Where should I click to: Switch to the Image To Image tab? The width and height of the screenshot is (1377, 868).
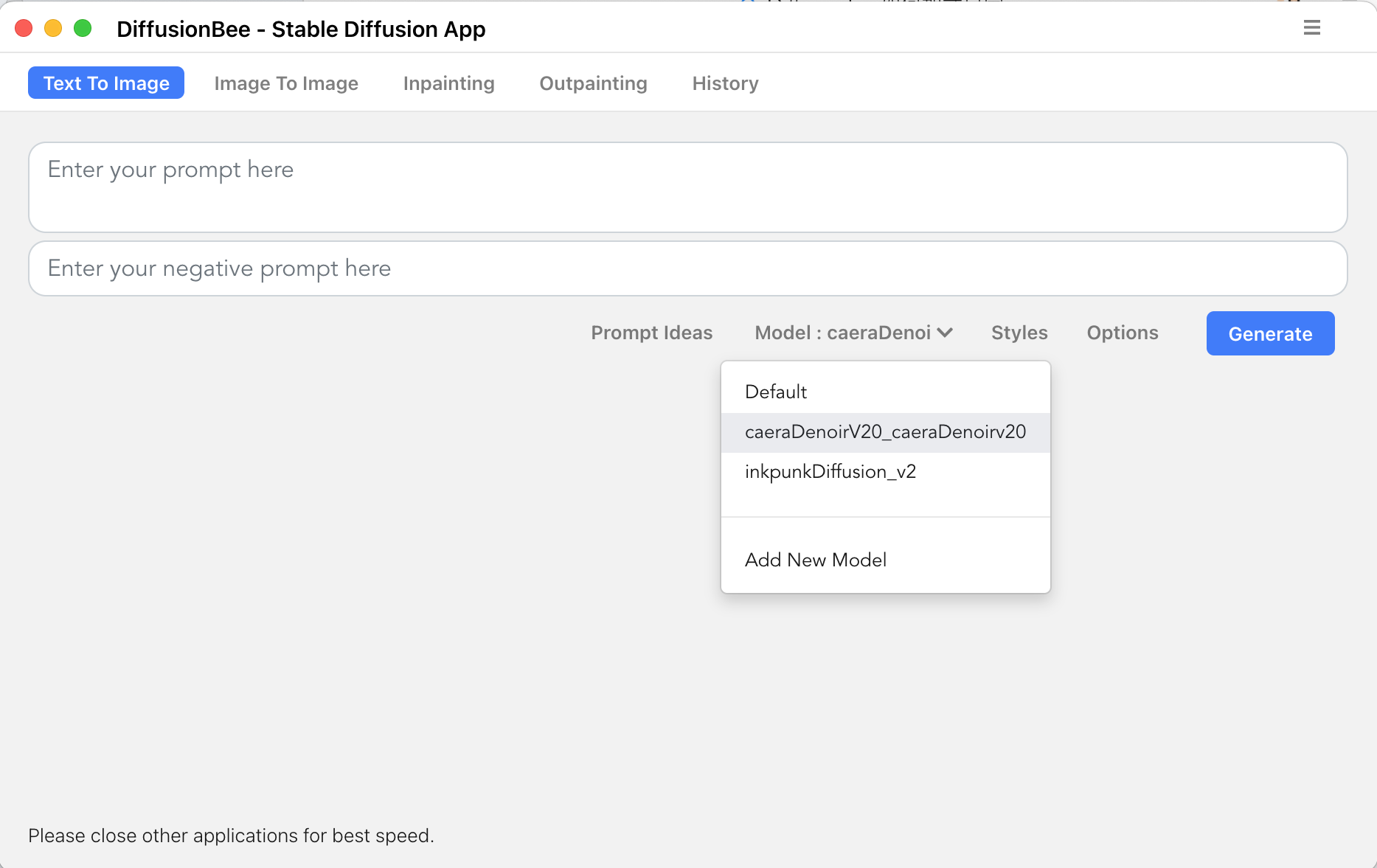286,83
